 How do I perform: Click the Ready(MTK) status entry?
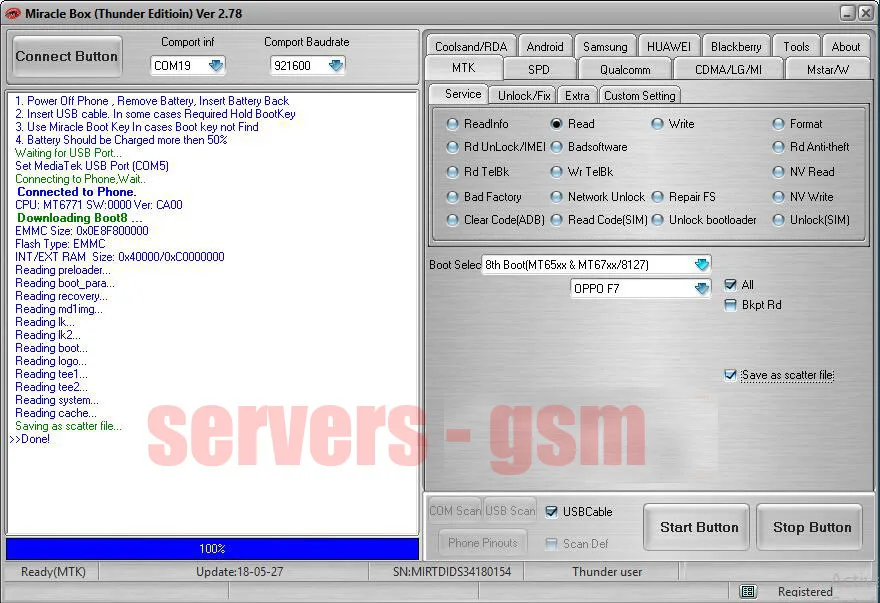pyautogui.click(x=53, y=572)
